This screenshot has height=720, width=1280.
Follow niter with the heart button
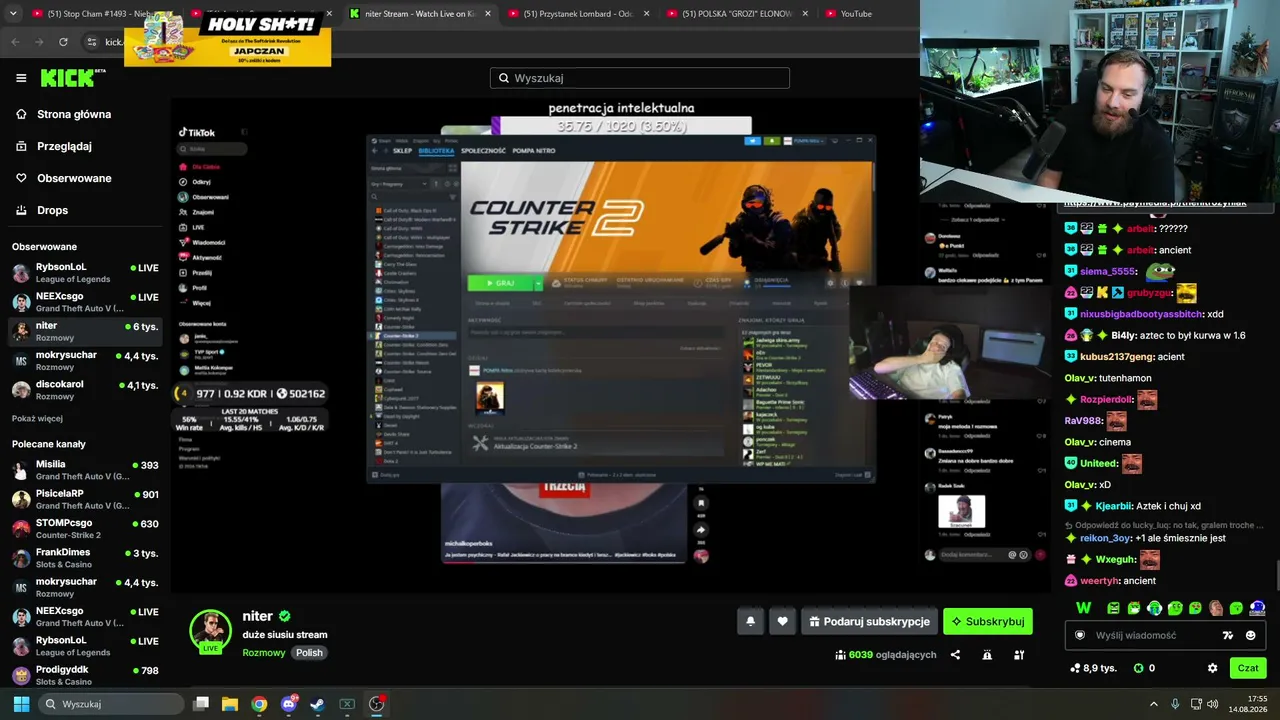pyautogui.click(x=782, y=621)
